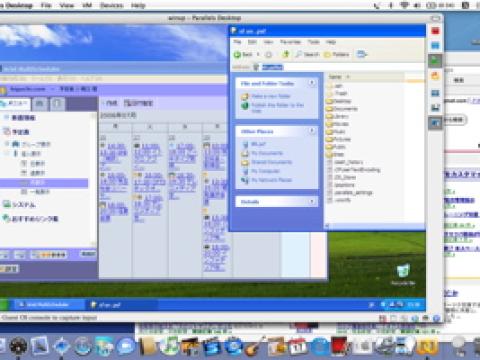Collapse File and Folder Tasks panel

click(x=312, y=83)
